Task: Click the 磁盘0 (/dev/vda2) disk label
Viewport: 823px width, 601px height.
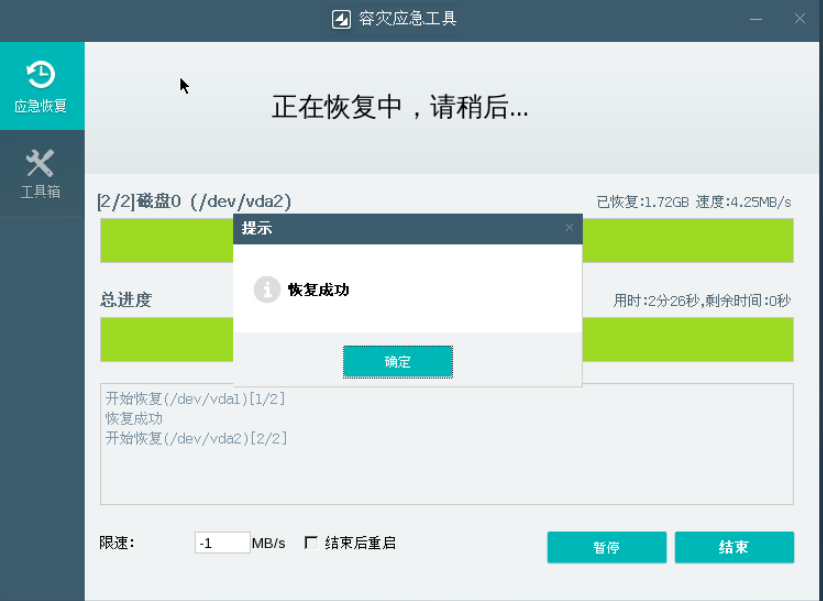Action: click(x=194, y=200)
